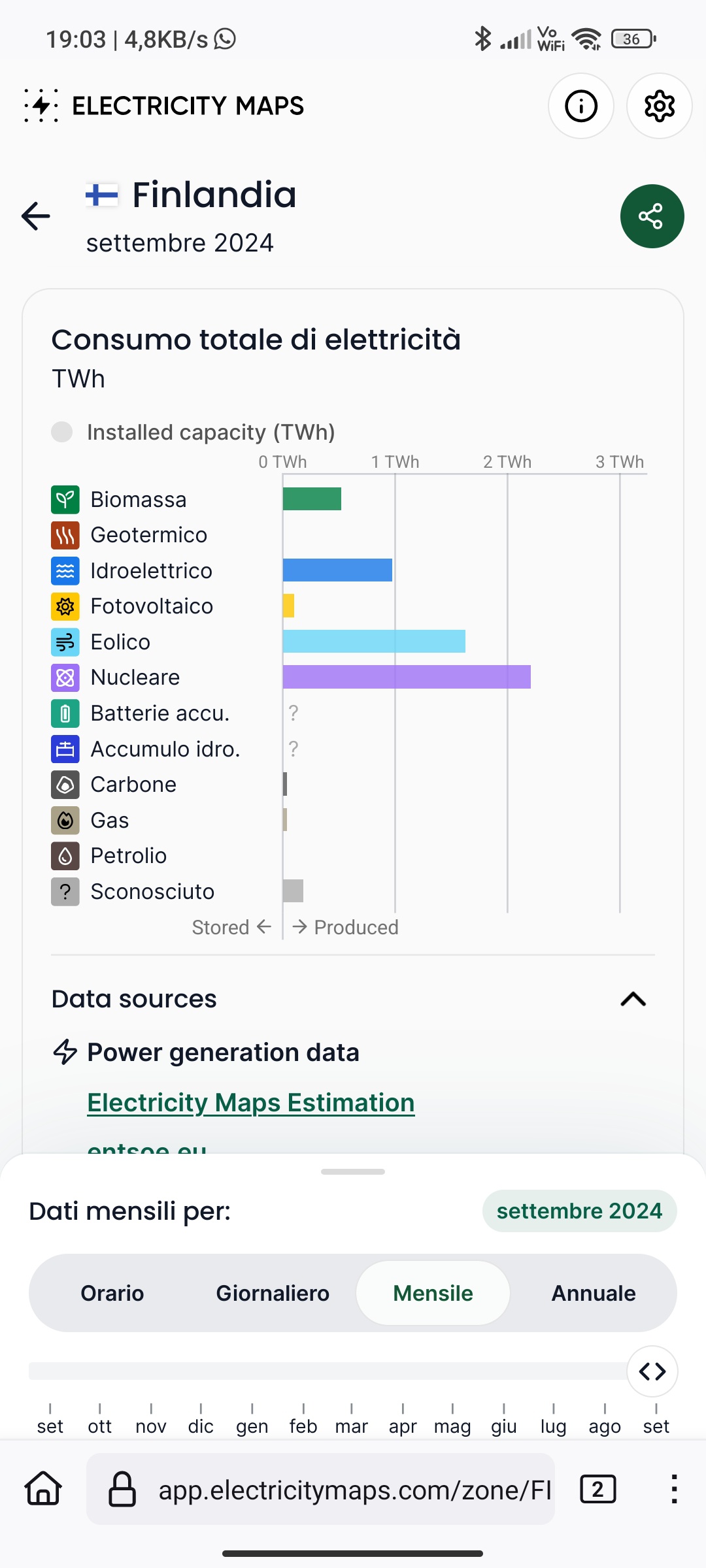Open the info button in the header
The width and height of the screenshot is (706, 1568).
[x=580, y=106]
